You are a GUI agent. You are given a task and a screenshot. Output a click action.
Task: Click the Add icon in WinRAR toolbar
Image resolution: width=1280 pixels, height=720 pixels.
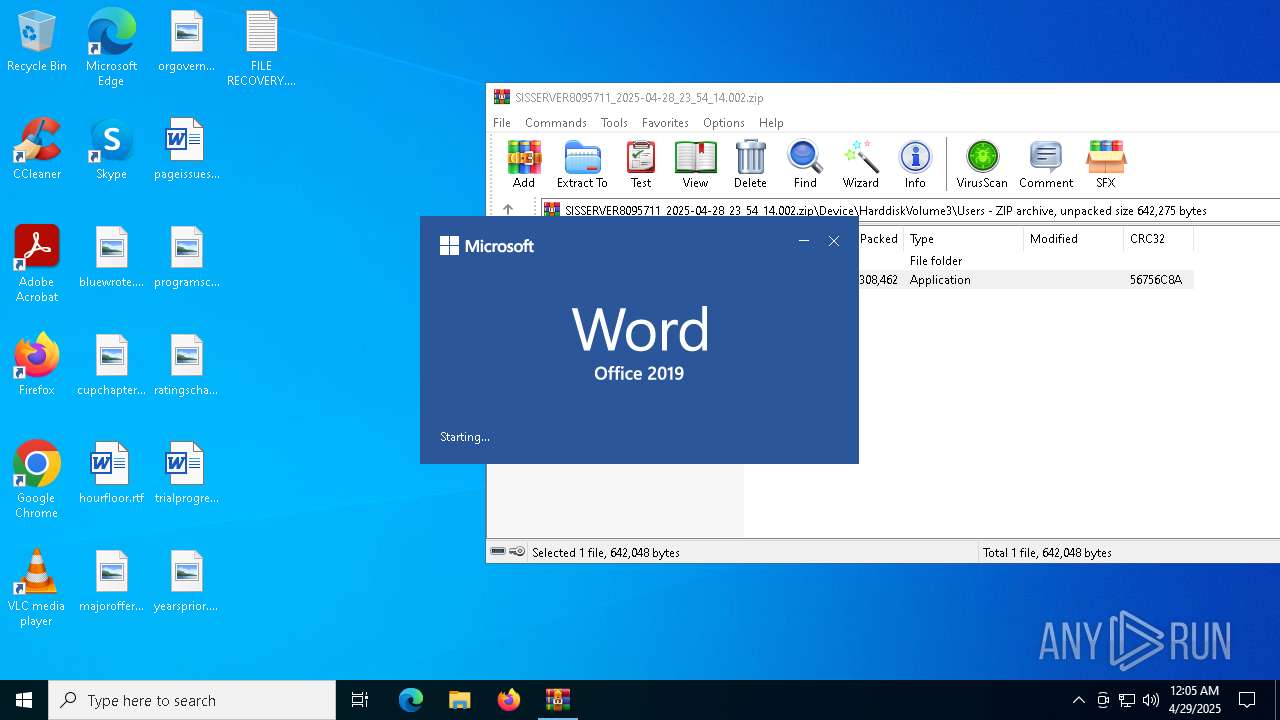tap(523, 164)
